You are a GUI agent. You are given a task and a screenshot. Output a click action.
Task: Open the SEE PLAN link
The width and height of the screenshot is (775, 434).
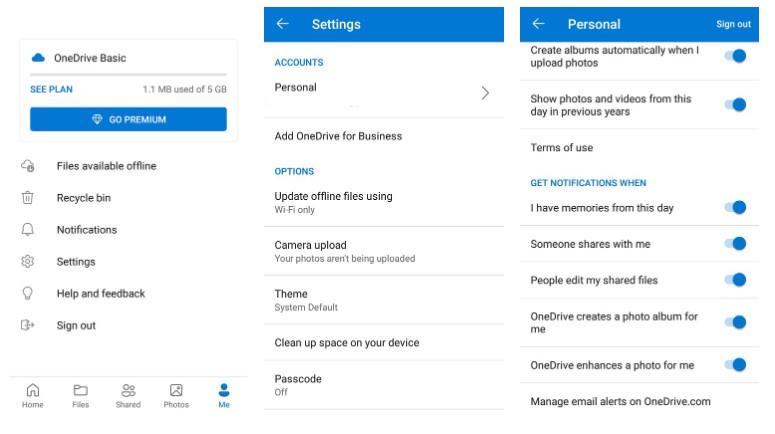click(51, 89)
